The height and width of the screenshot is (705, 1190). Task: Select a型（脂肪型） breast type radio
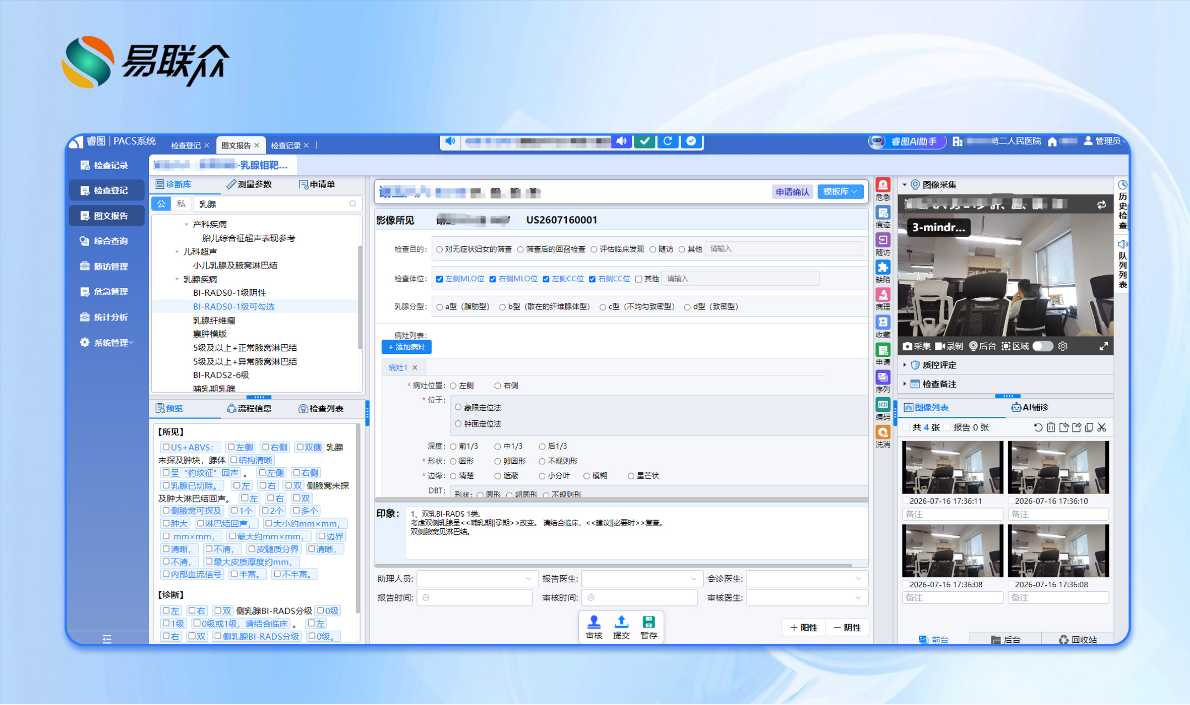click(439, 307)
